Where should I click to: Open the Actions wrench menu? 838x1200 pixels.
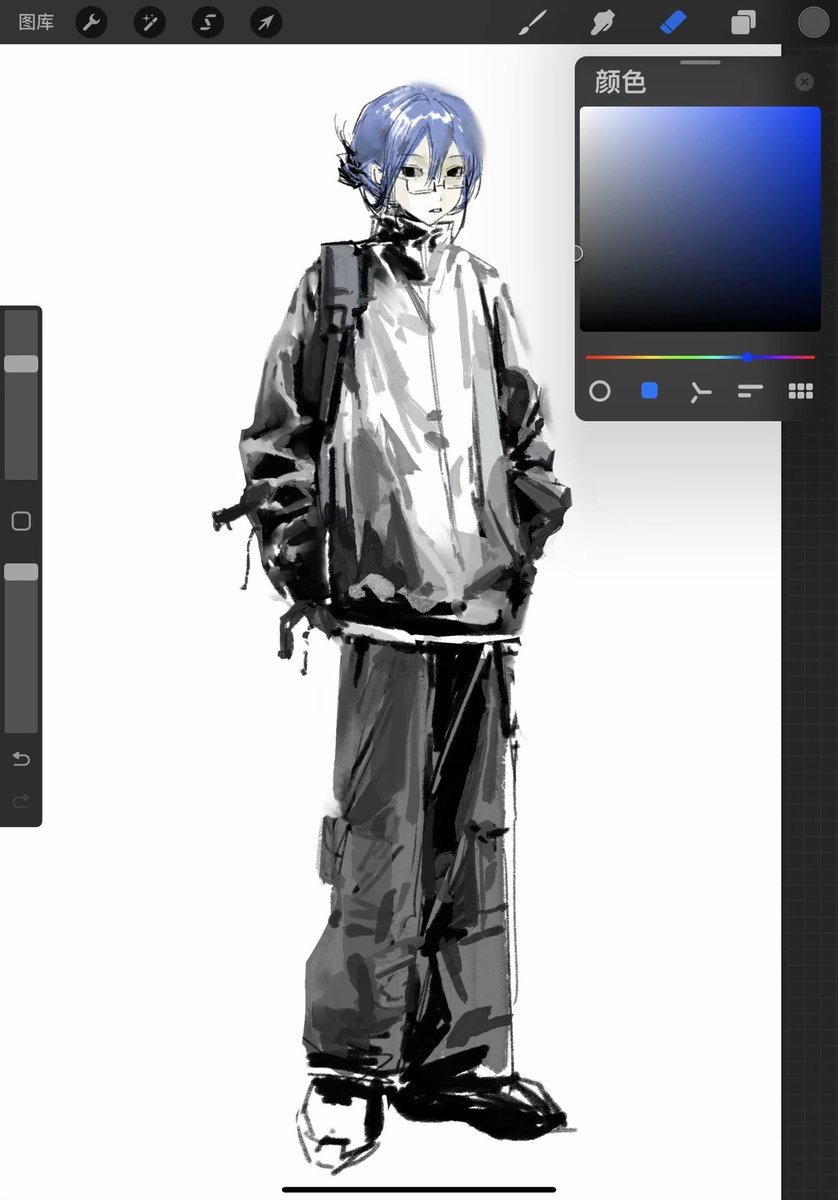[x=91, y=22]
